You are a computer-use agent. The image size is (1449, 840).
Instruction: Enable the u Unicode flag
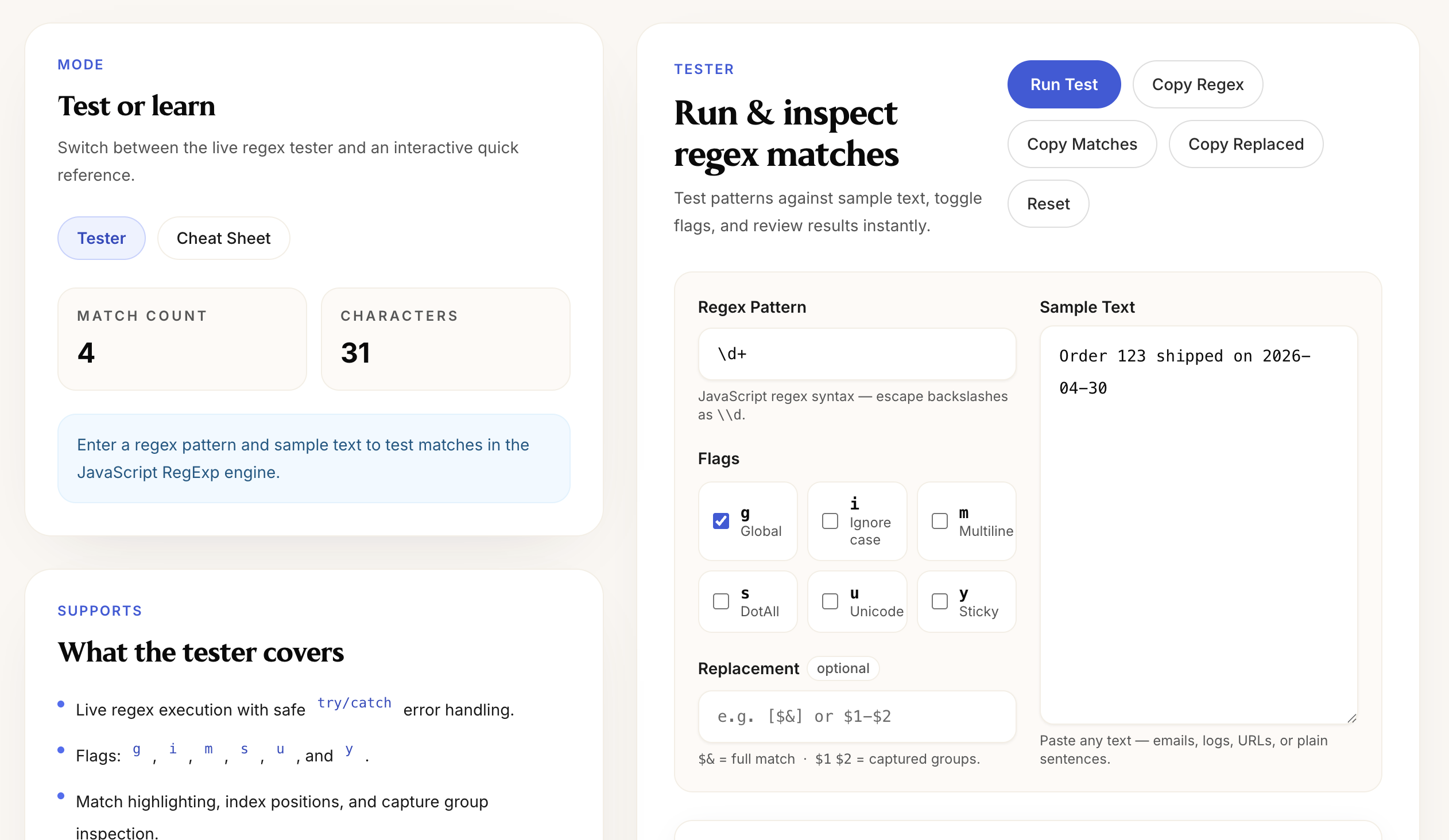tap(830, 601)
